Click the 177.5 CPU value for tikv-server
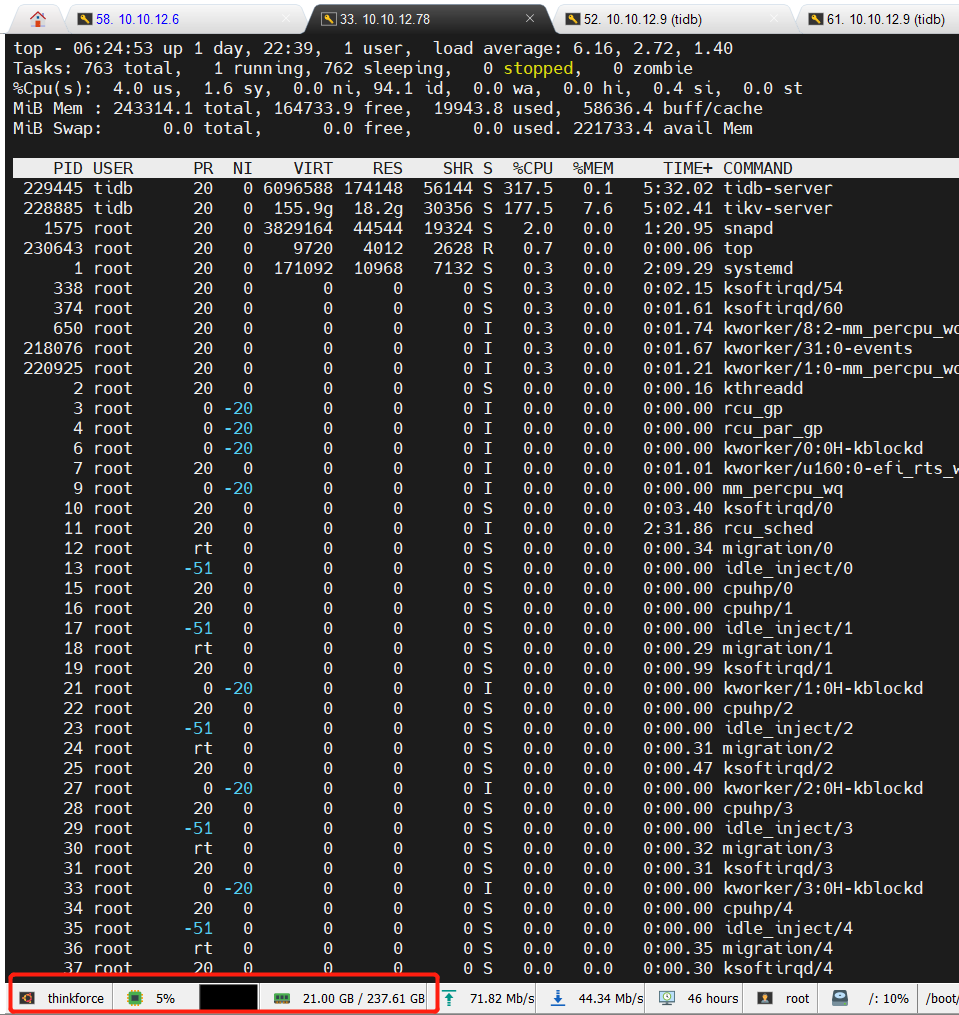This screenshot has height=1015, width=959. tap(528, 208)
